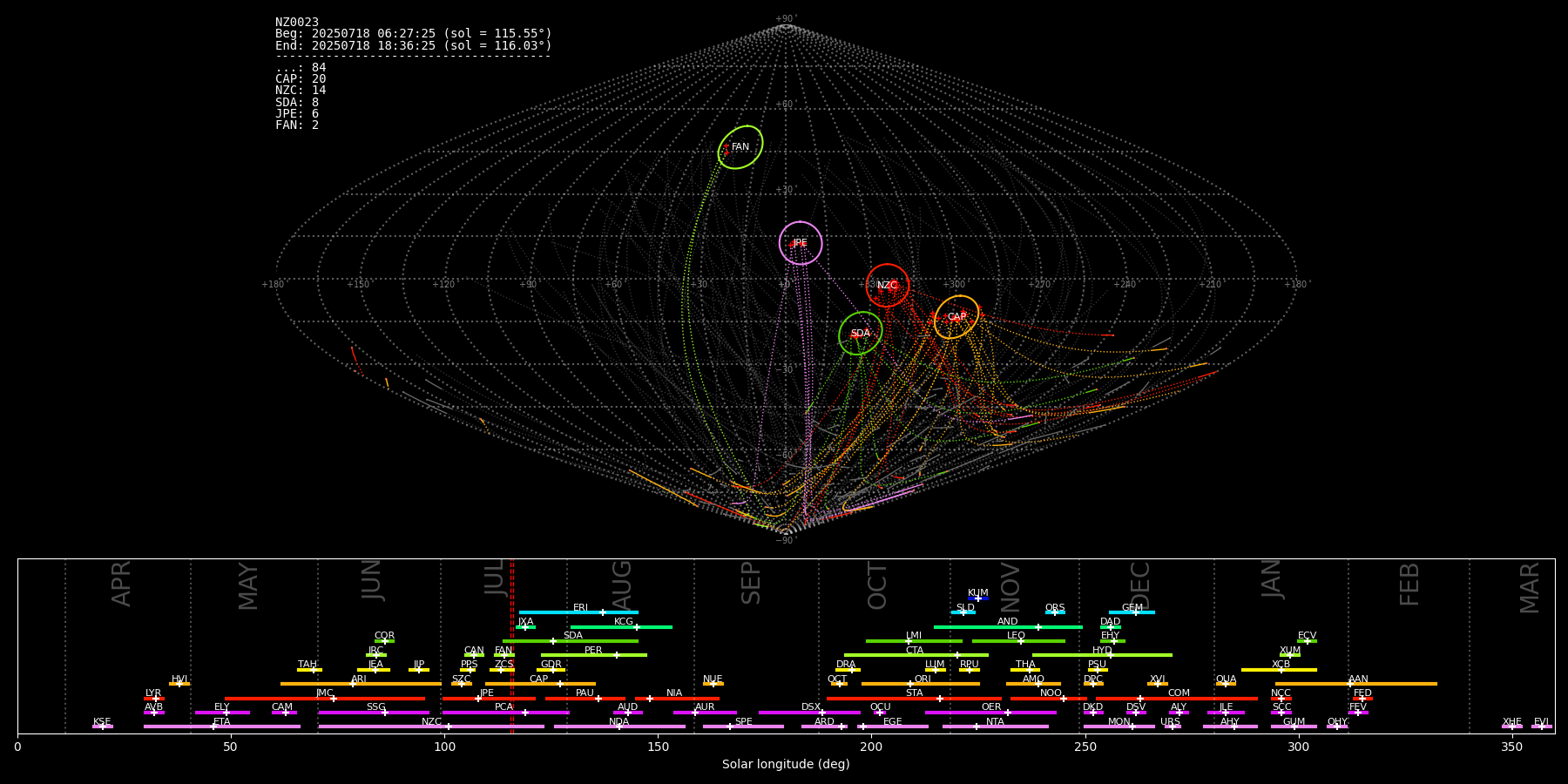Image resolution: width=1568 pixels, height=784 pixels.
Task: Click the LMI shower bar in the timeline
Action: (914, 641)
